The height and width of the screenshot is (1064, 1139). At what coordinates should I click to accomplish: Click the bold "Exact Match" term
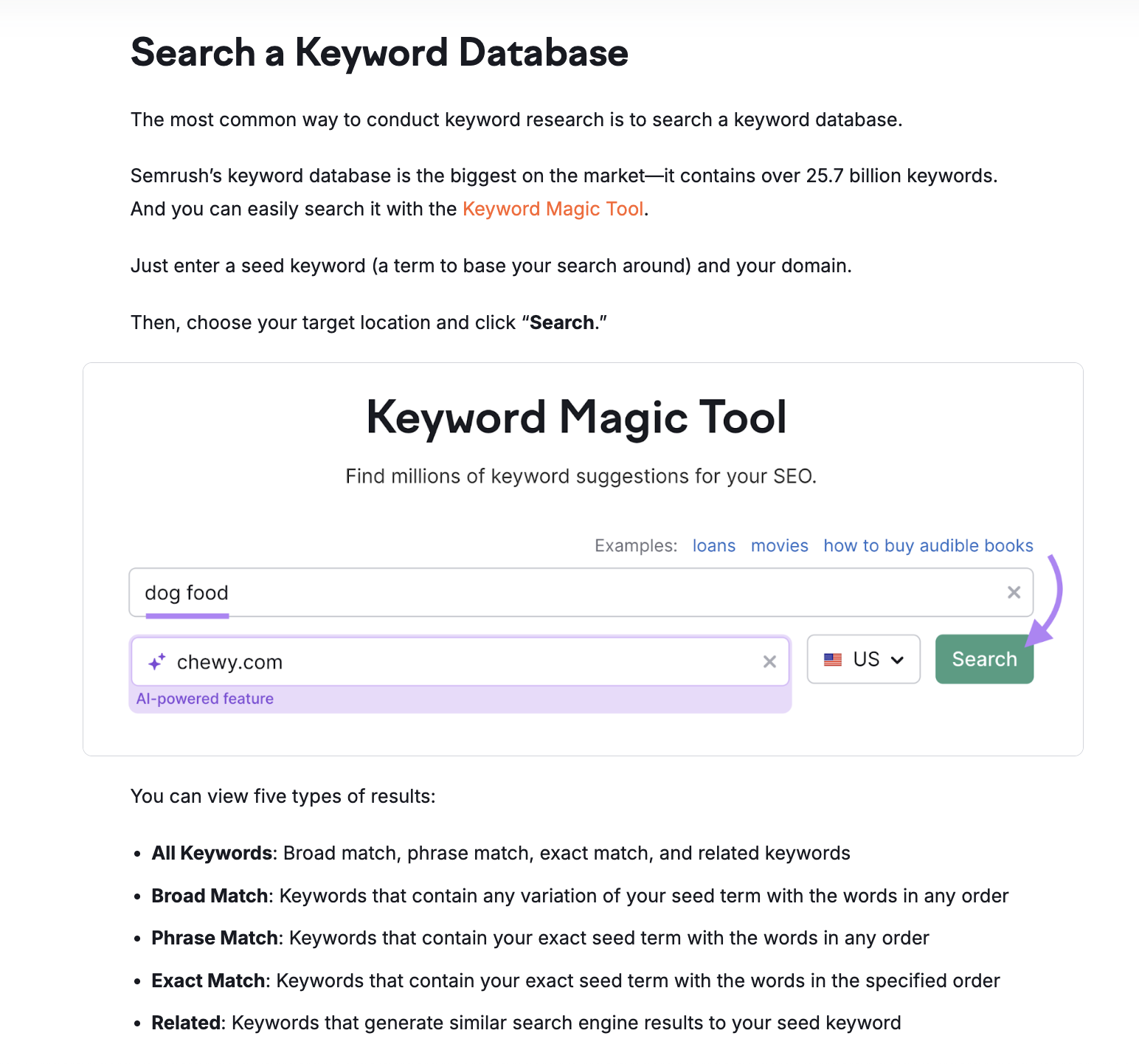point(208,981)
